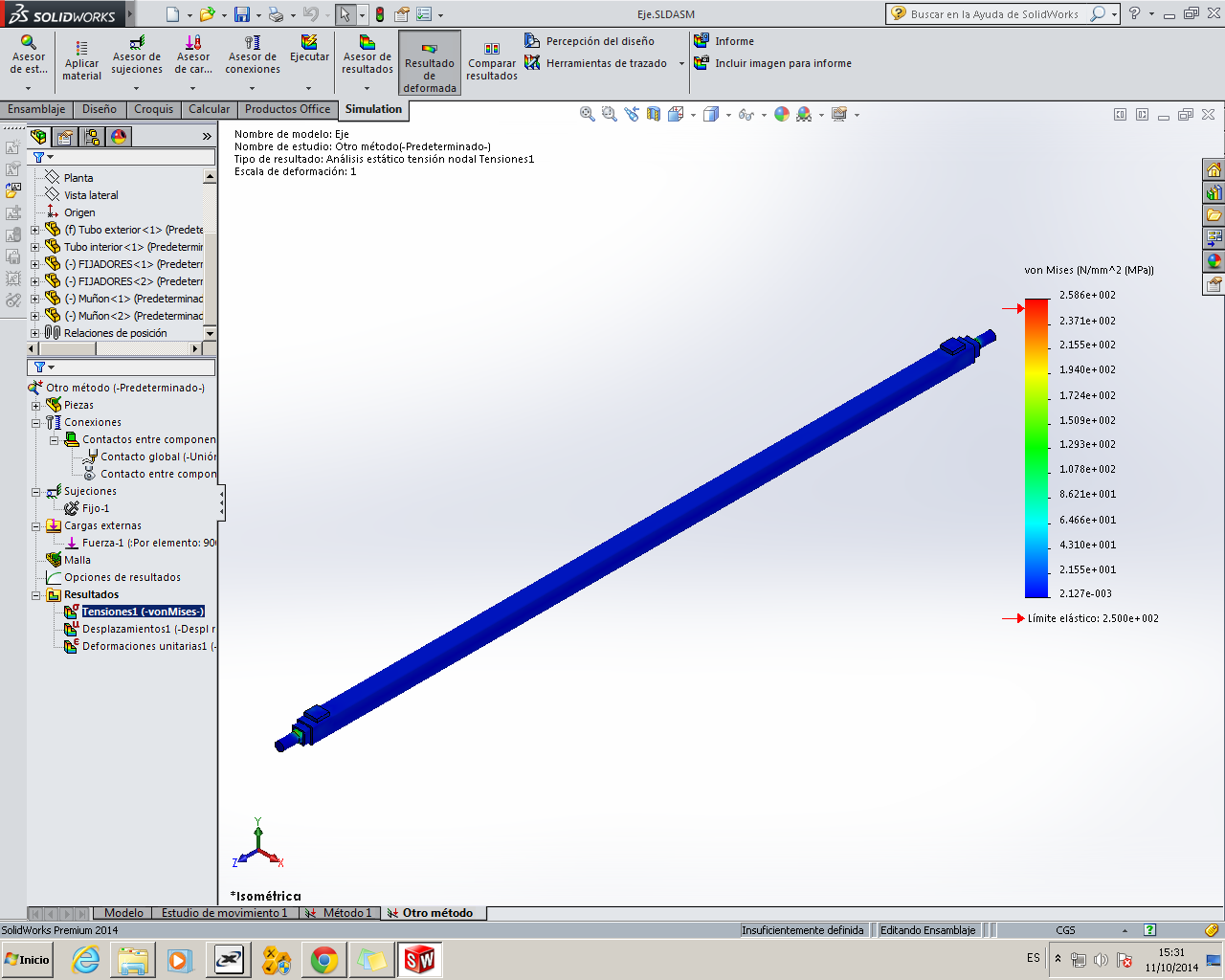Open SolidWorks Resources task pane icon

(1214, 170)
